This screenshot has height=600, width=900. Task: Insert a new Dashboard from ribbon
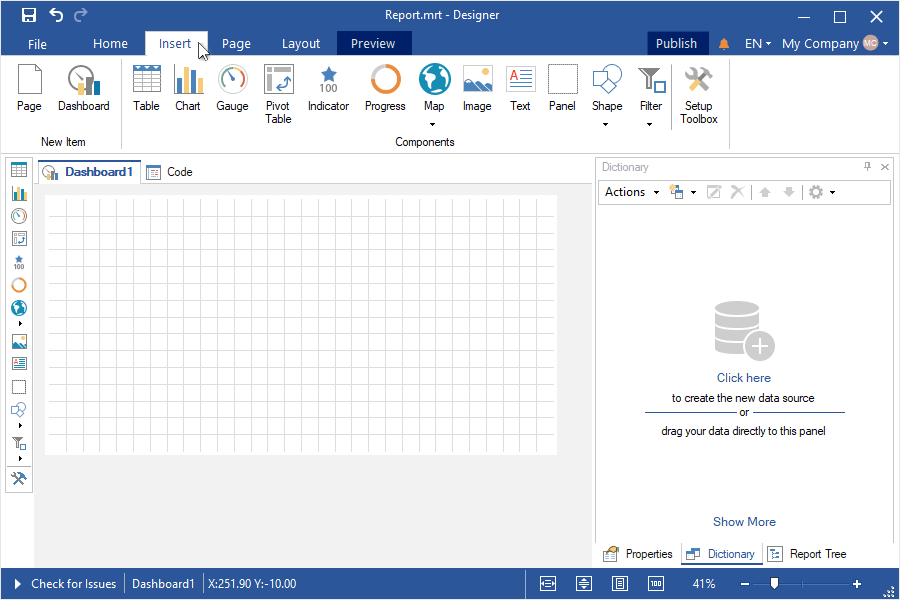pos(84,88)
